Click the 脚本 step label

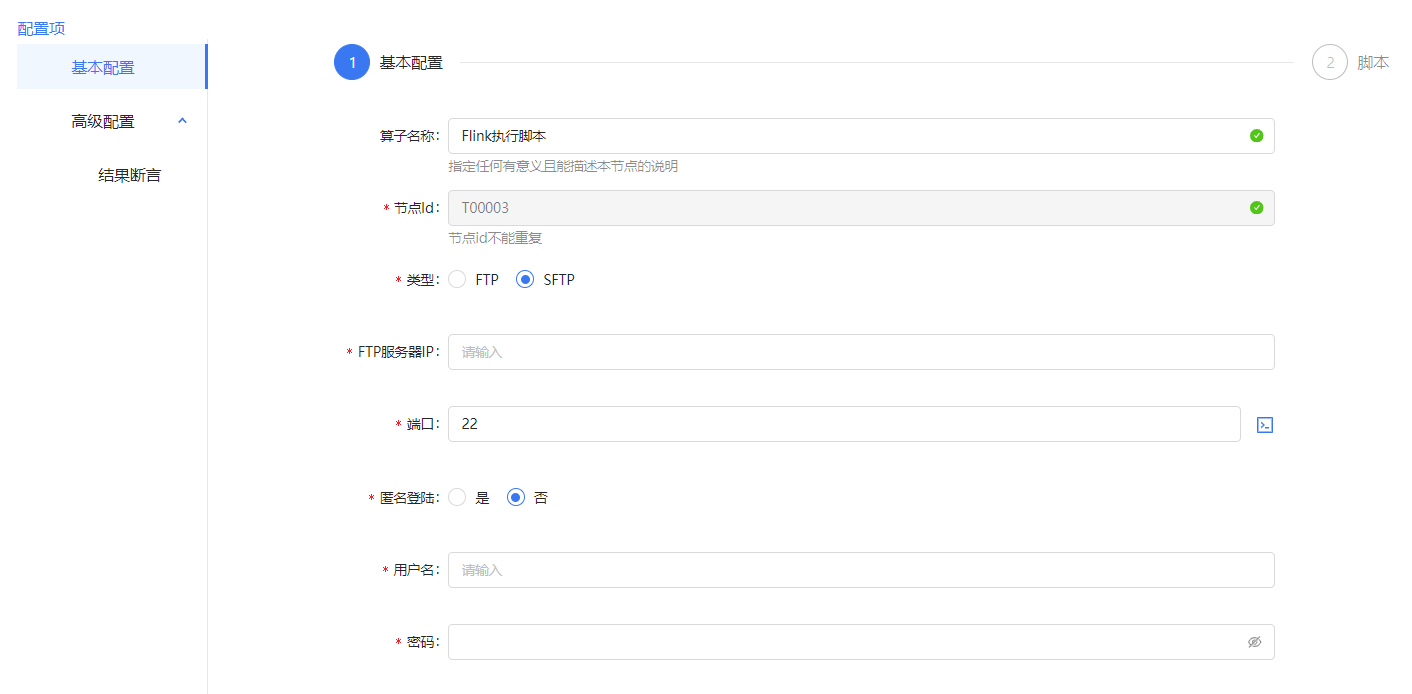point(1373,62)
